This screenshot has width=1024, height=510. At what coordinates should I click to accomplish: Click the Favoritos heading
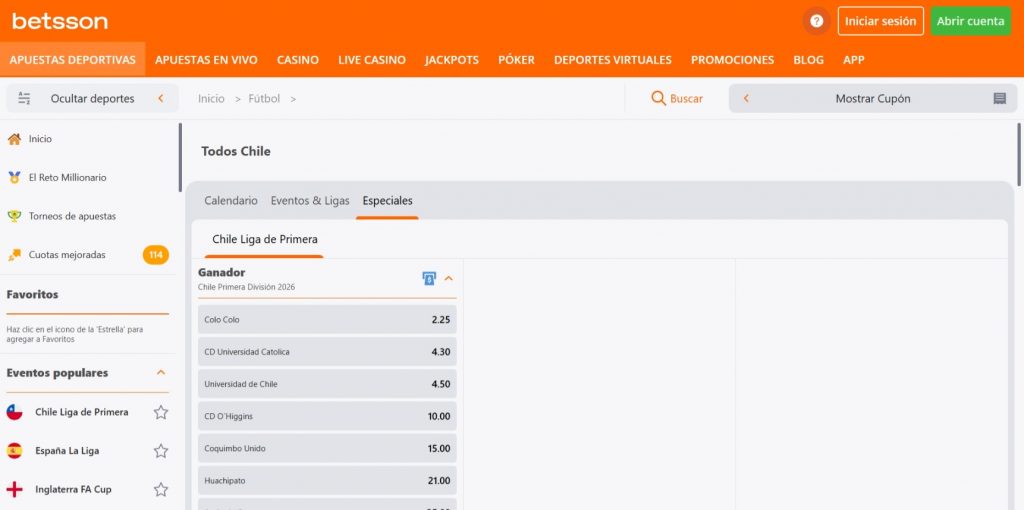click(32, 295)
